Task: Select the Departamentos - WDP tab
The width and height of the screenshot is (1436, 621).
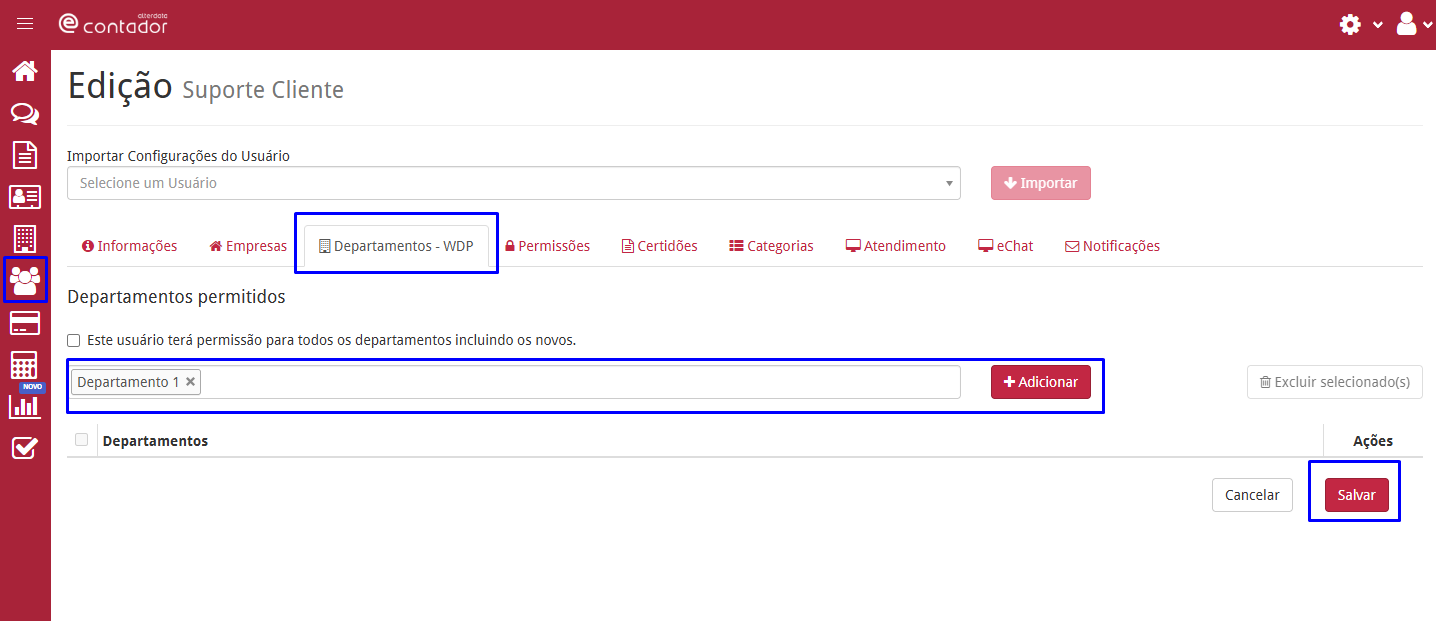Action: (x=396, y=246)
